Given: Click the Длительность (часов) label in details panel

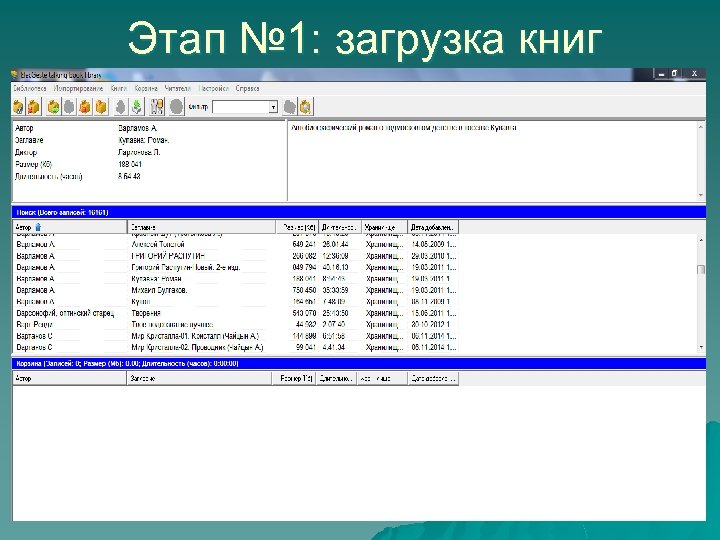Looking at the screenshot, I should 49,176.
